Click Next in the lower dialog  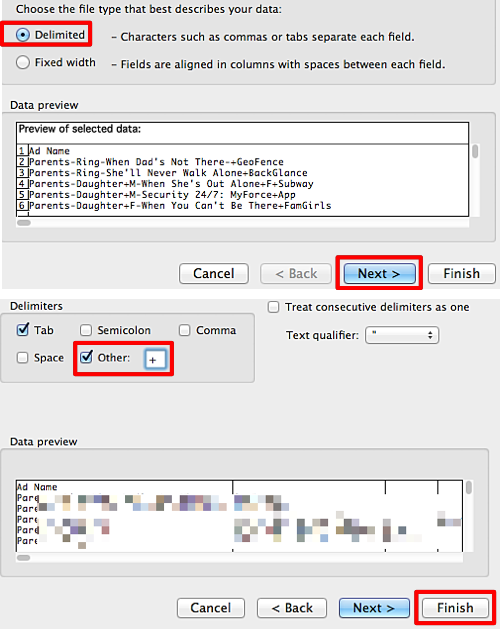point(374,608)
